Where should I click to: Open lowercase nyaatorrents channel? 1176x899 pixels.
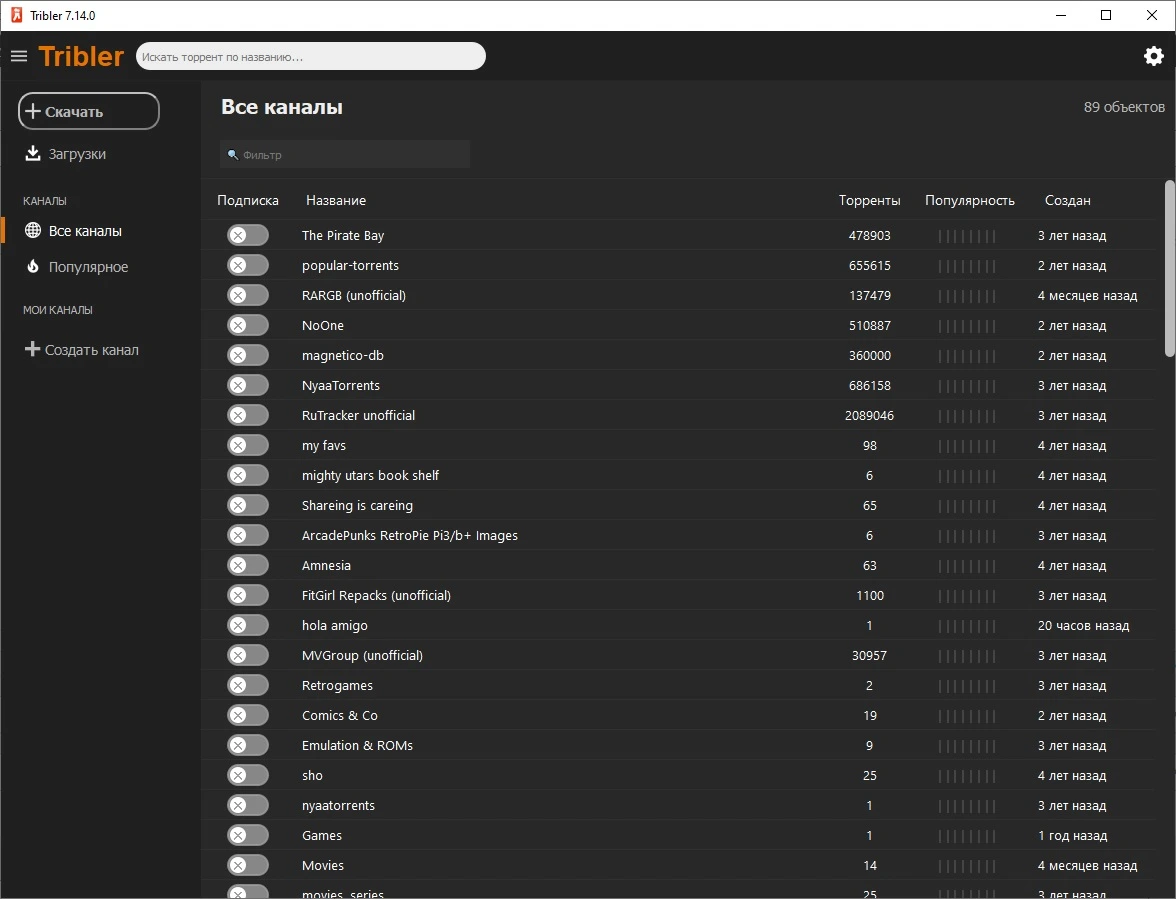[x=338, y=805]
